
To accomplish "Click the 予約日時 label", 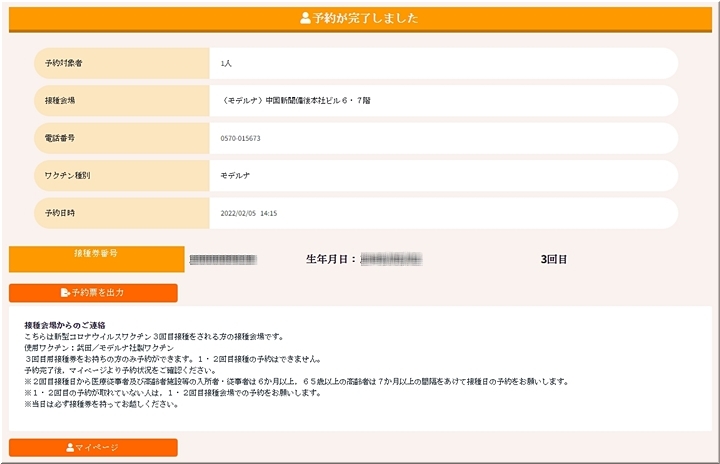I will [x=61, y=213].
